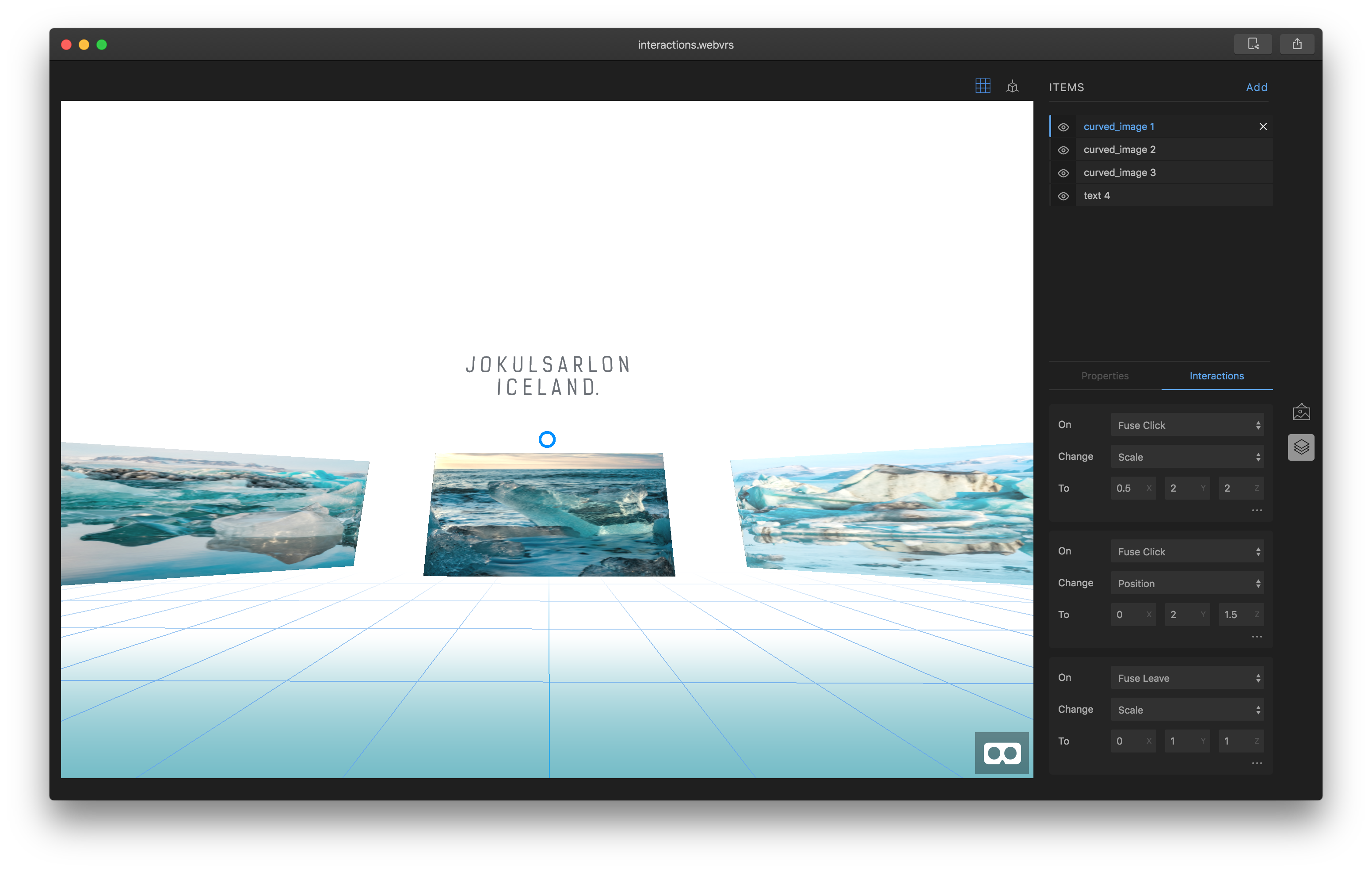Click the X value field of the first Scale interaction
The height and width of the screenshot is (871, 1372).
coord(1133,488)
